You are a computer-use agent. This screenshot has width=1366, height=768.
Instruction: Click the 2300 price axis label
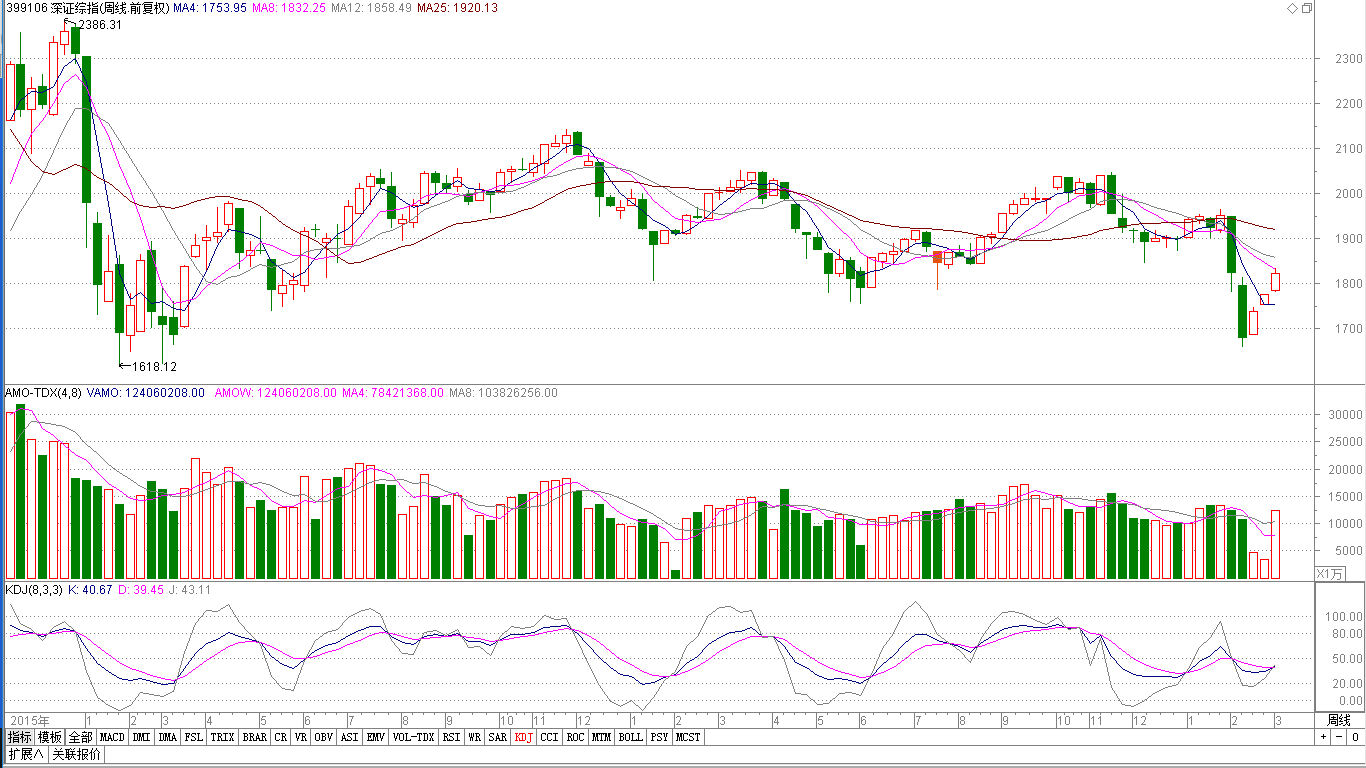pyautogui.click(x=1347, y=59)
